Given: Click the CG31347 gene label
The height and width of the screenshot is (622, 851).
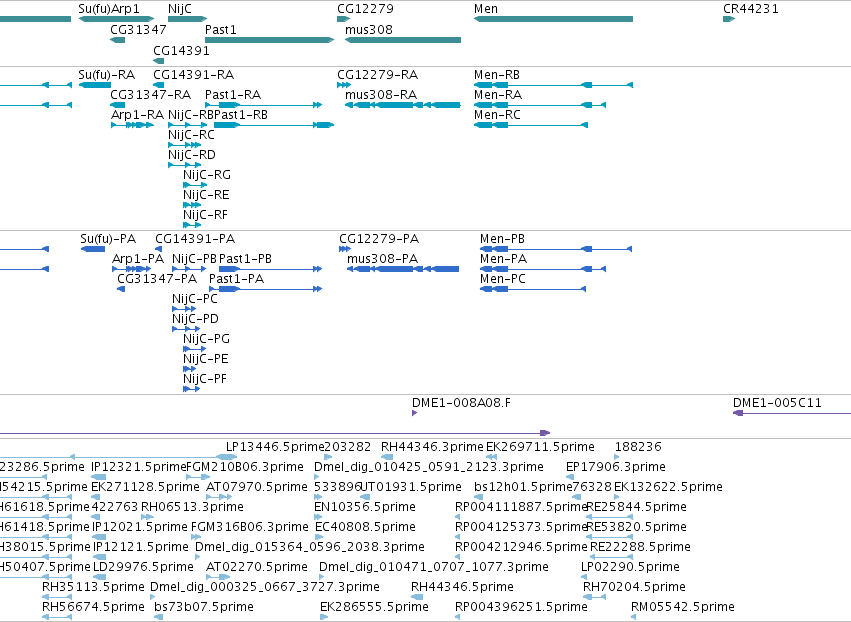Looking at the screenshot, I should (138, 29).
